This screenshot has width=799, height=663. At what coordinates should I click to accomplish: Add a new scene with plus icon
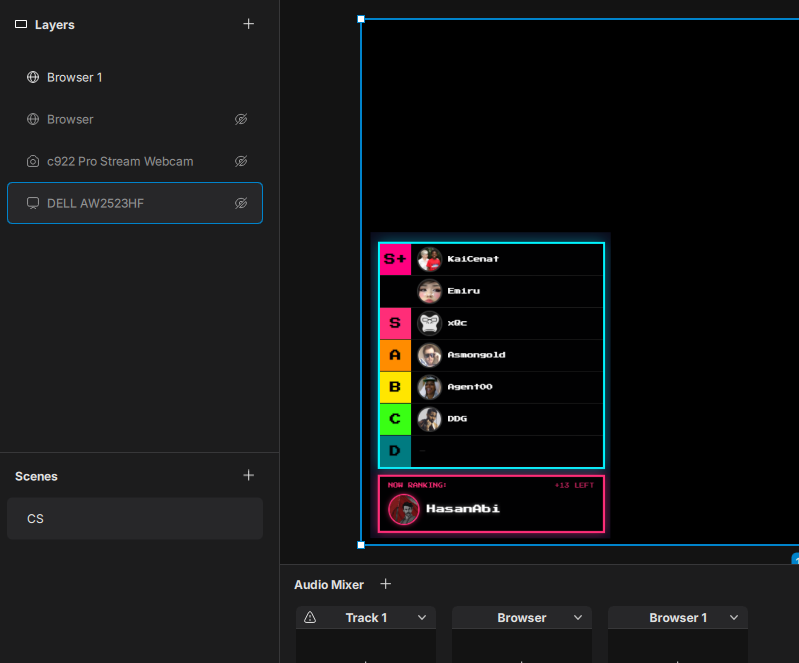(x=248, y=475)
